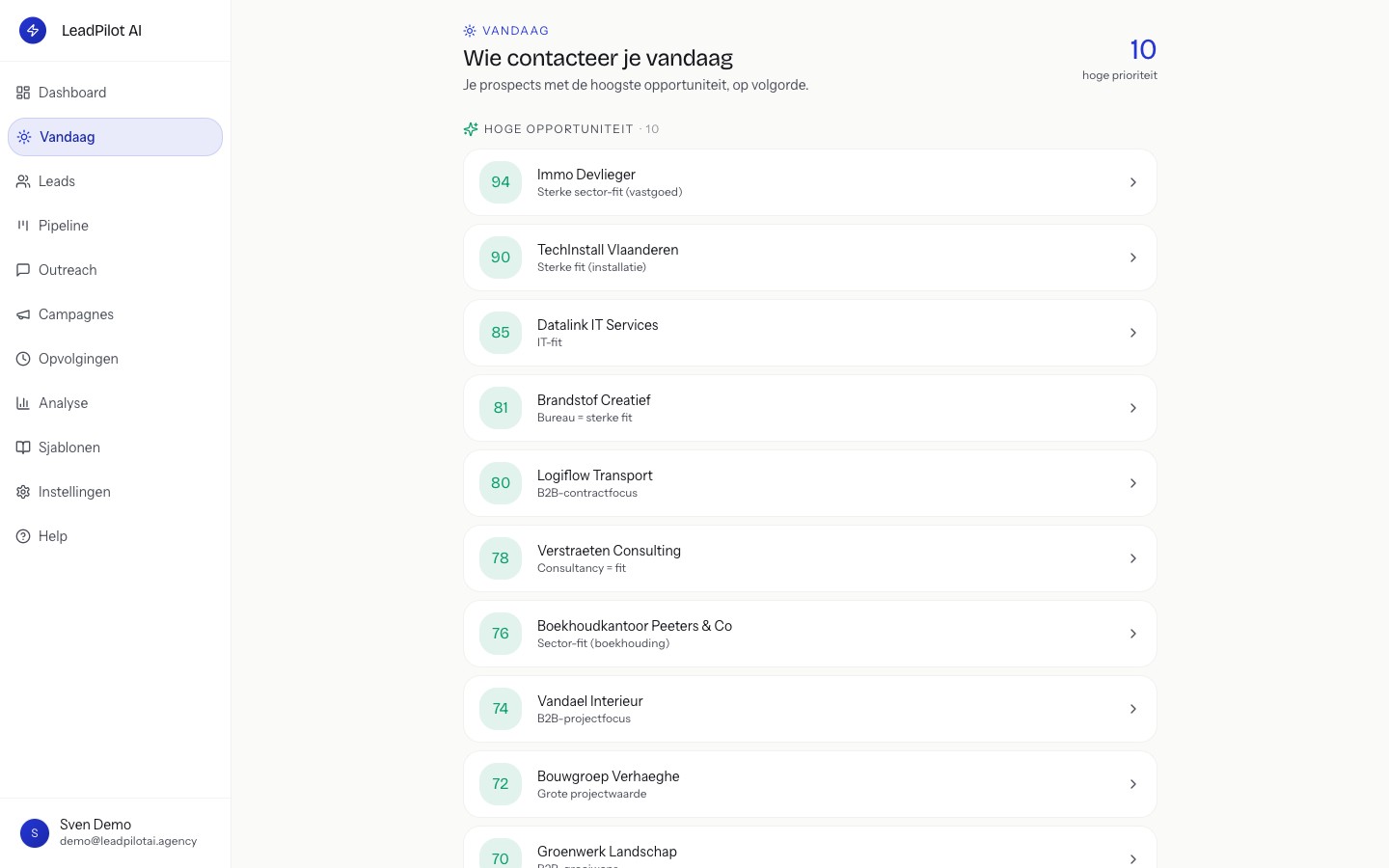
Task: Click the Campagnes megaphone icon
Action: pyautogui.click(x=23, y=314)
